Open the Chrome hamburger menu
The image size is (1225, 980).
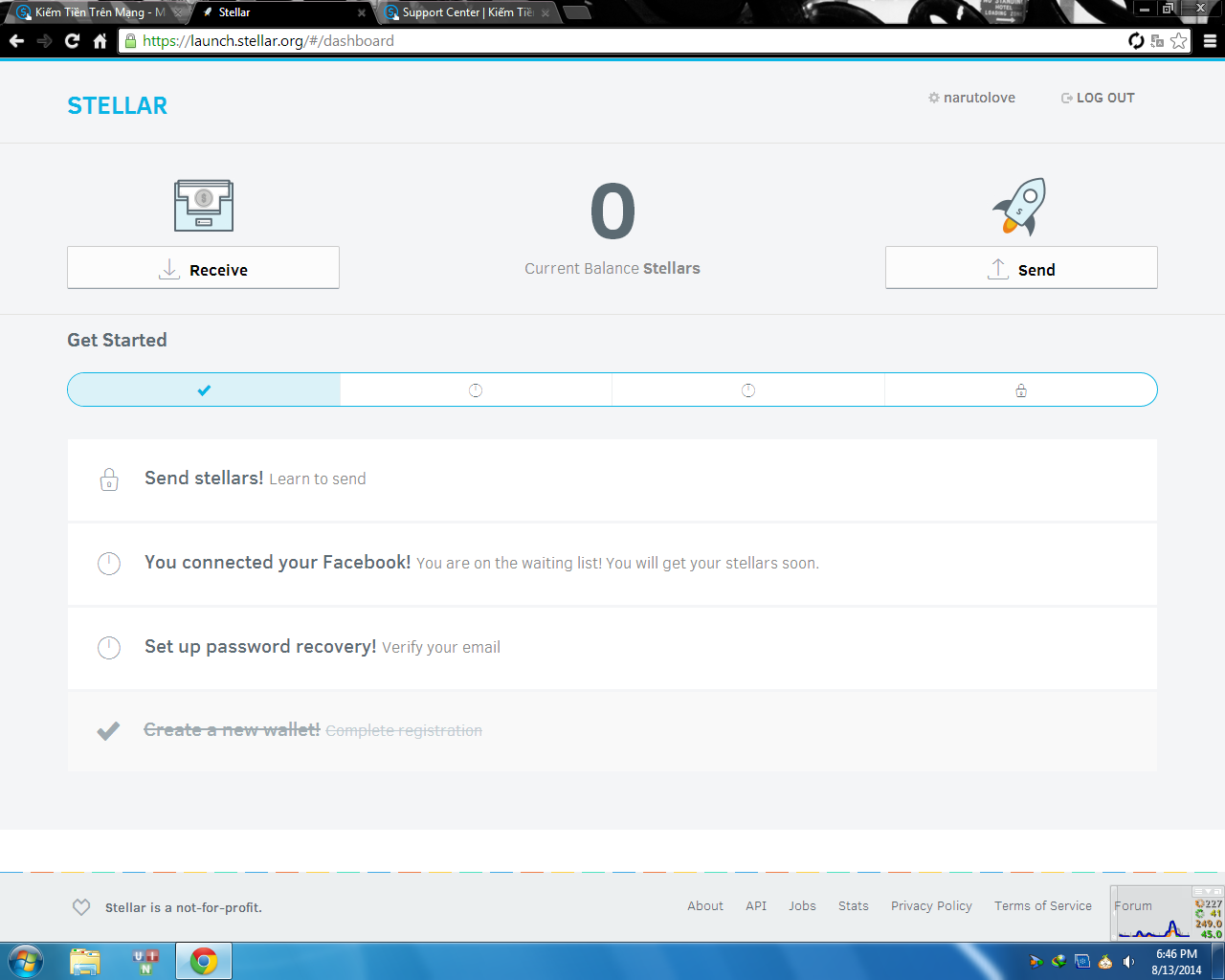click(x=1210, y=41)
